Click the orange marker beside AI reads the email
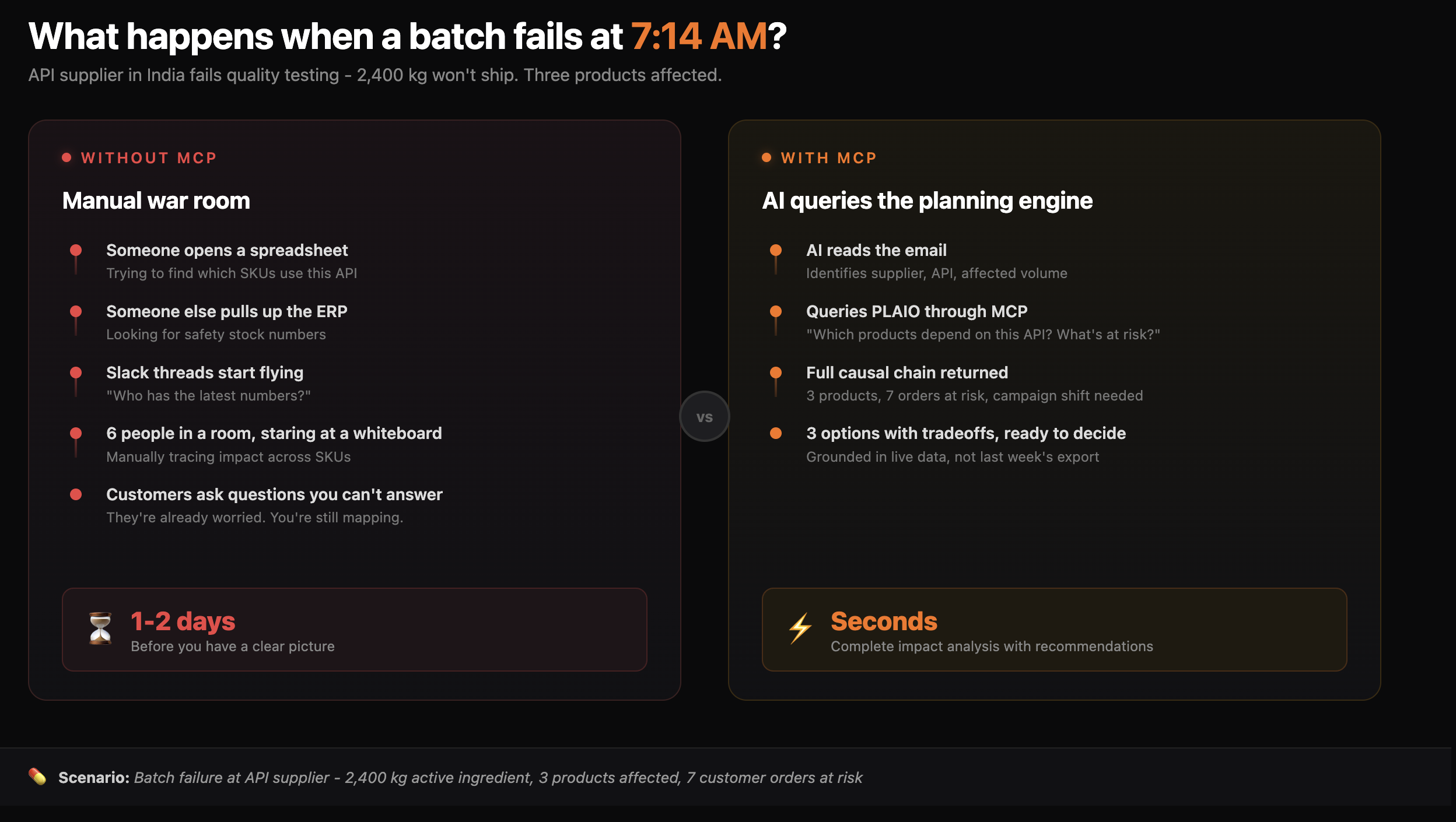 [x=776, y=251]
